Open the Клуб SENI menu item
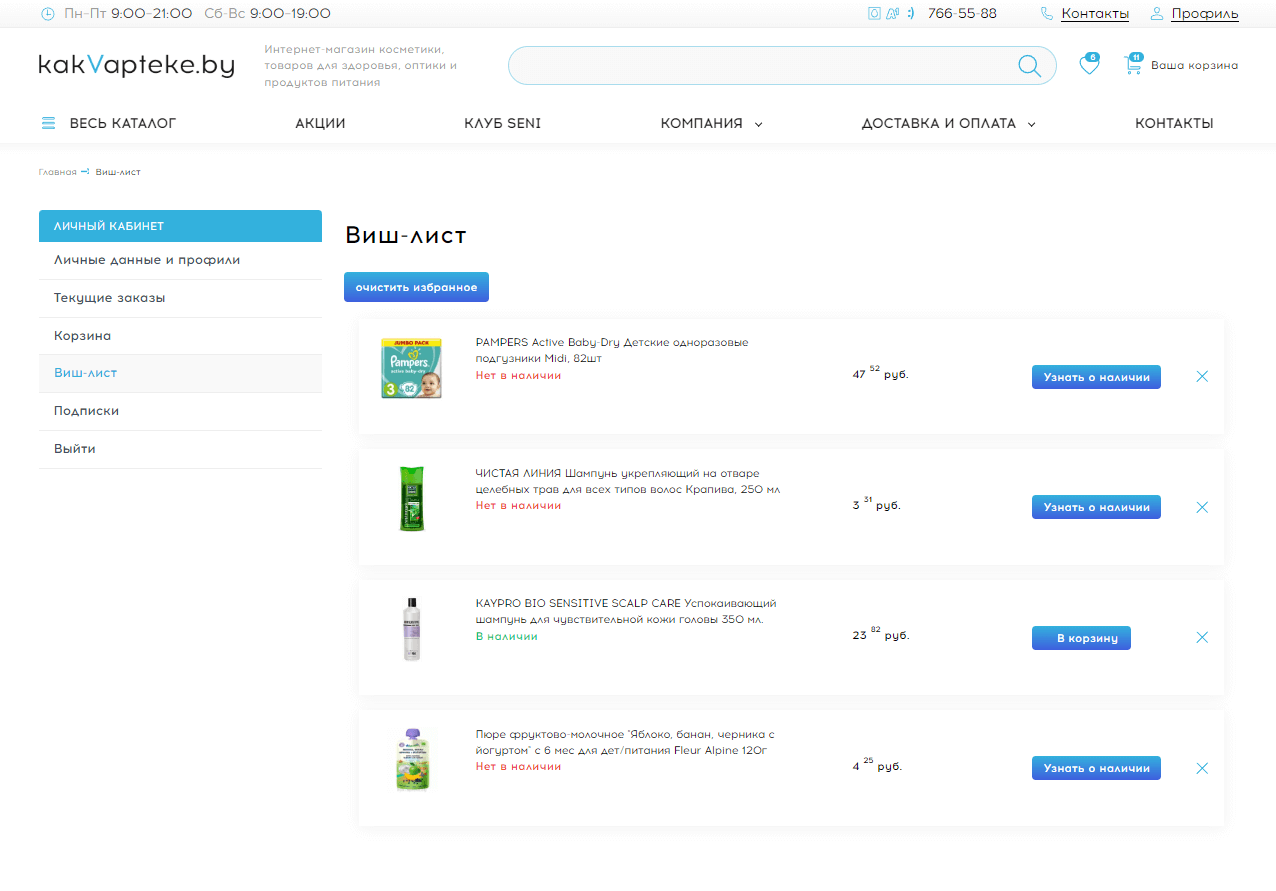This screenshot has width=1276, height=891. 502,124
